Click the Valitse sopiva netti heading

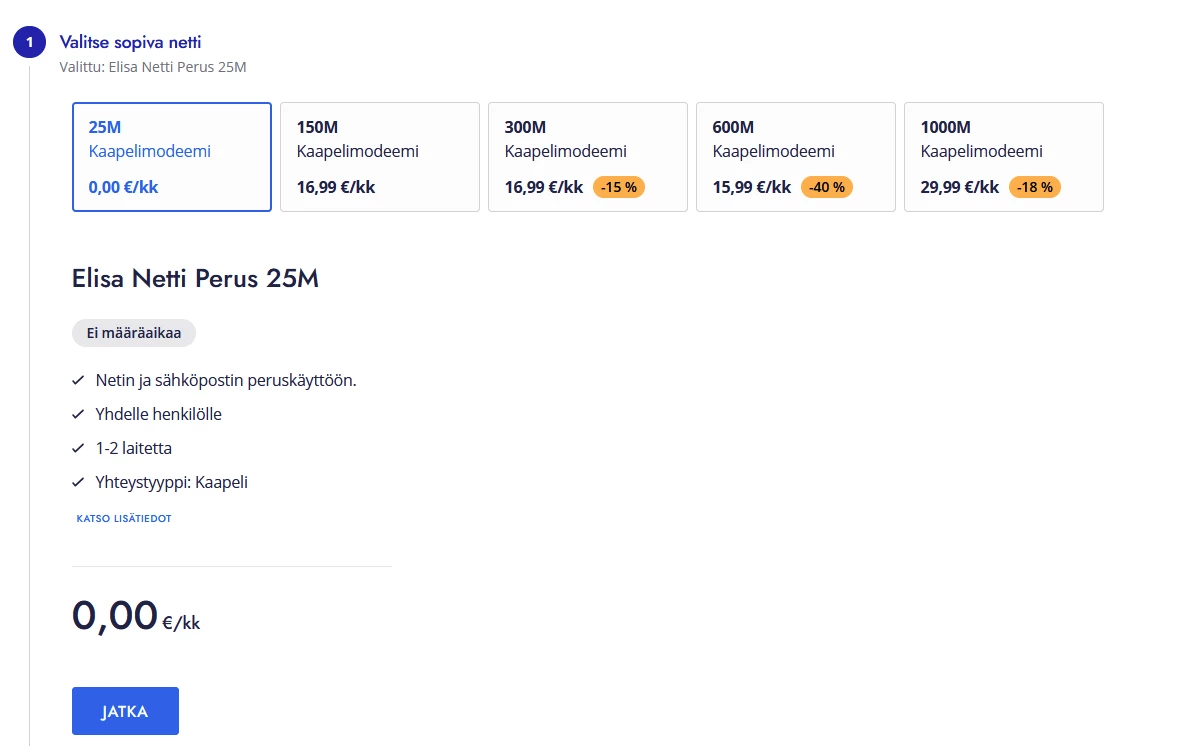[x=130, y=42]
